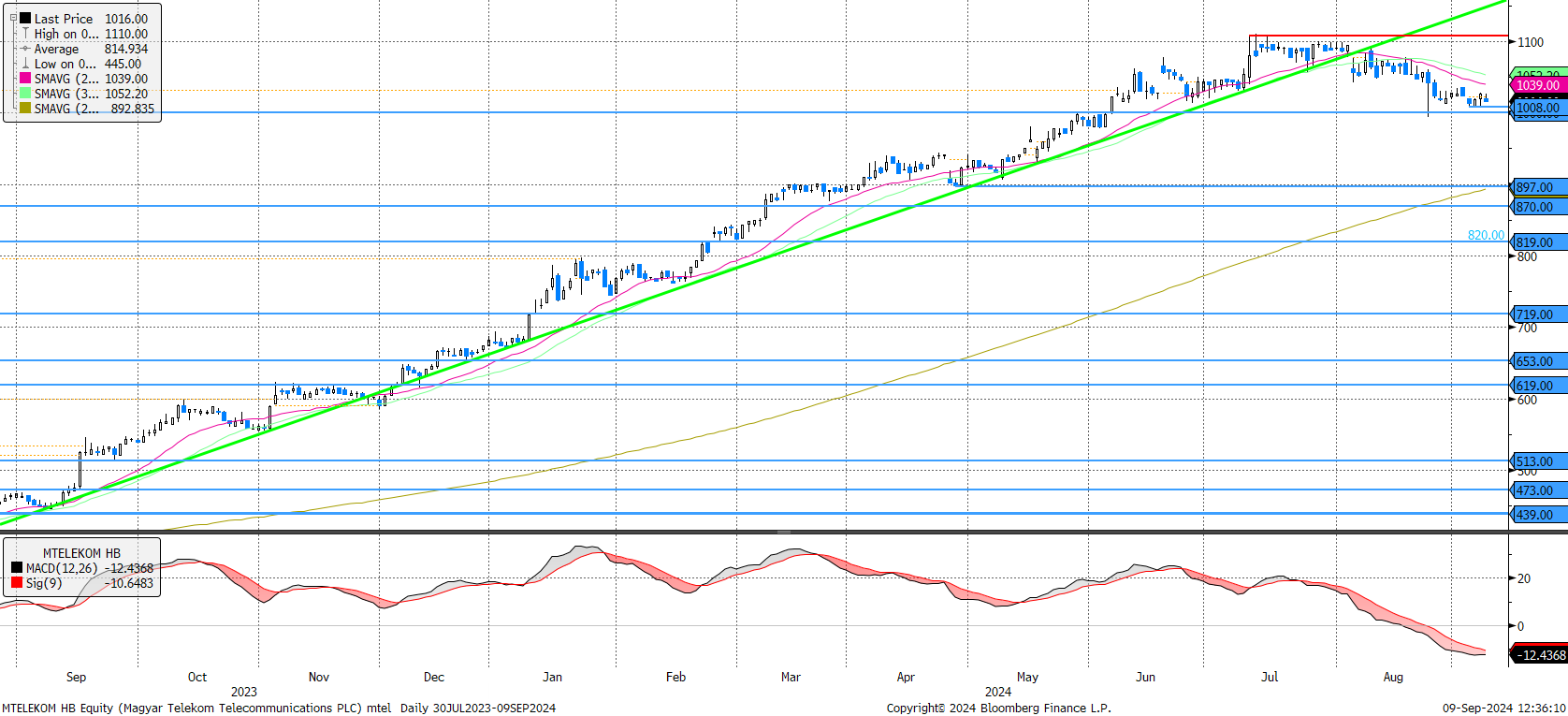The height and width of the screenshot is (716, 1568).
Task: Click the light green SMAVG legend swatch
Action: (26, 94)
